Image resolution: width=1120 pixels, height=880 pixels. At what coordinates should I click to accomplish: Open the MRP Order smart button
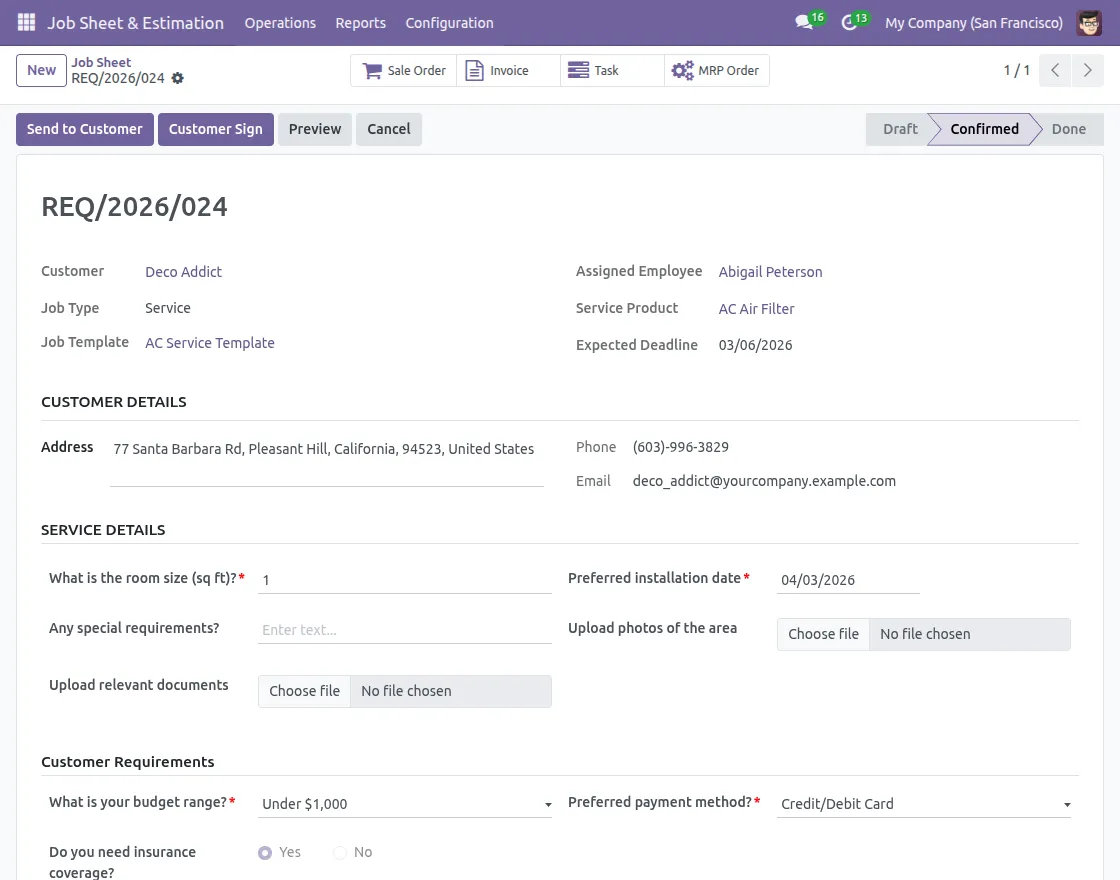pos(716,71)
